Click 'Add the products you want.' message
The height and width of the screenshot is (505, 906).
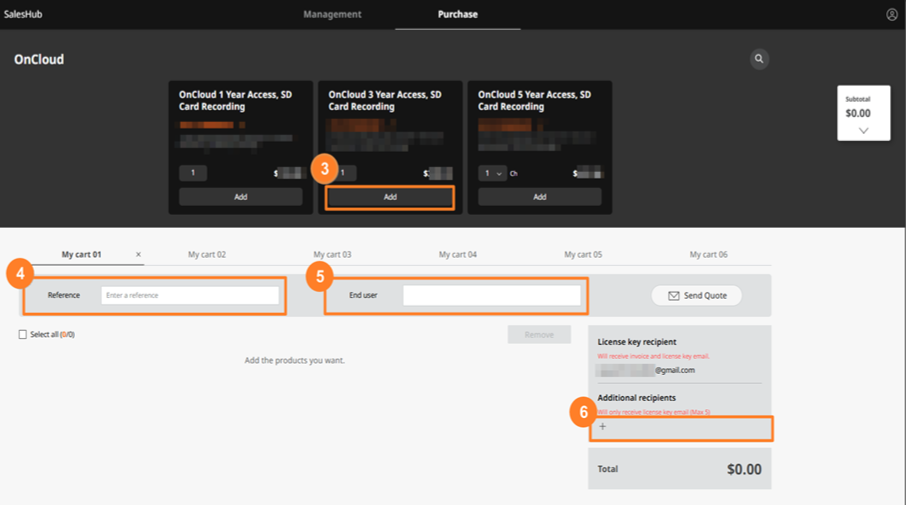295,361
